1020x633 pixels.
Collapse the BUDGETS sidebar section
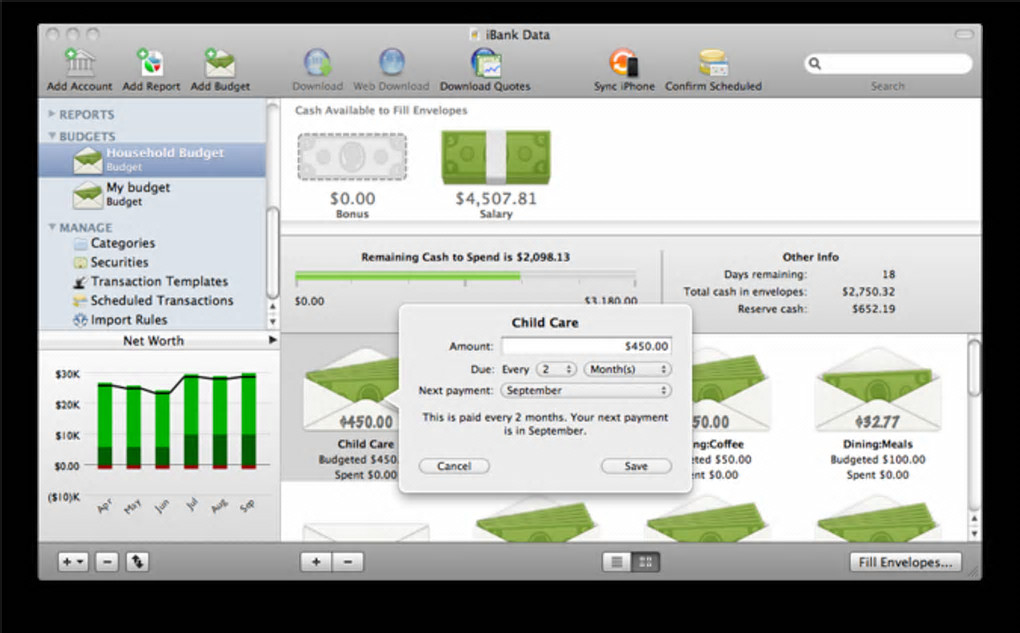click(x=51, y=136)
